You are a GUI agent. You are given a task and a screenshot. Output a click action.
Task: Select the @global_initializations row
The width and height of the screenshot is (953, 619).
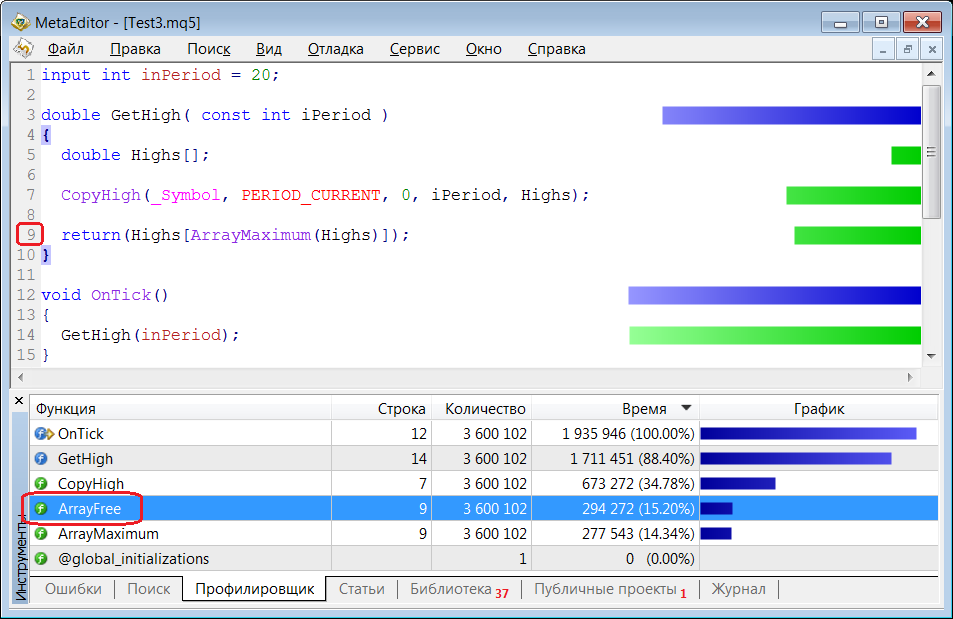[x=484, y=558]
